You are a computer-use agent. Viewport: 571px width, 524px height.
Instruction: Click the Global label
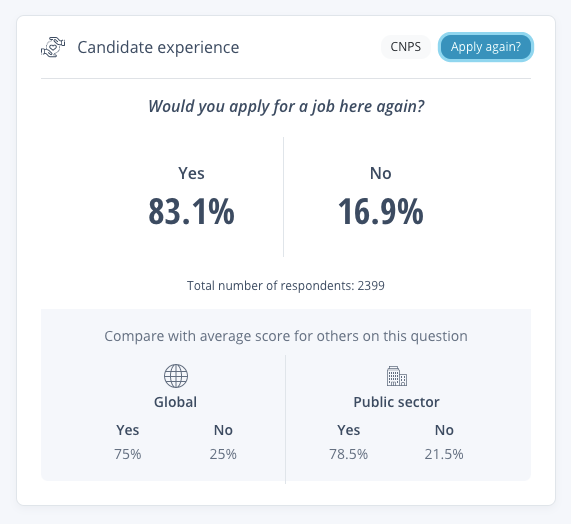point(176,402)
